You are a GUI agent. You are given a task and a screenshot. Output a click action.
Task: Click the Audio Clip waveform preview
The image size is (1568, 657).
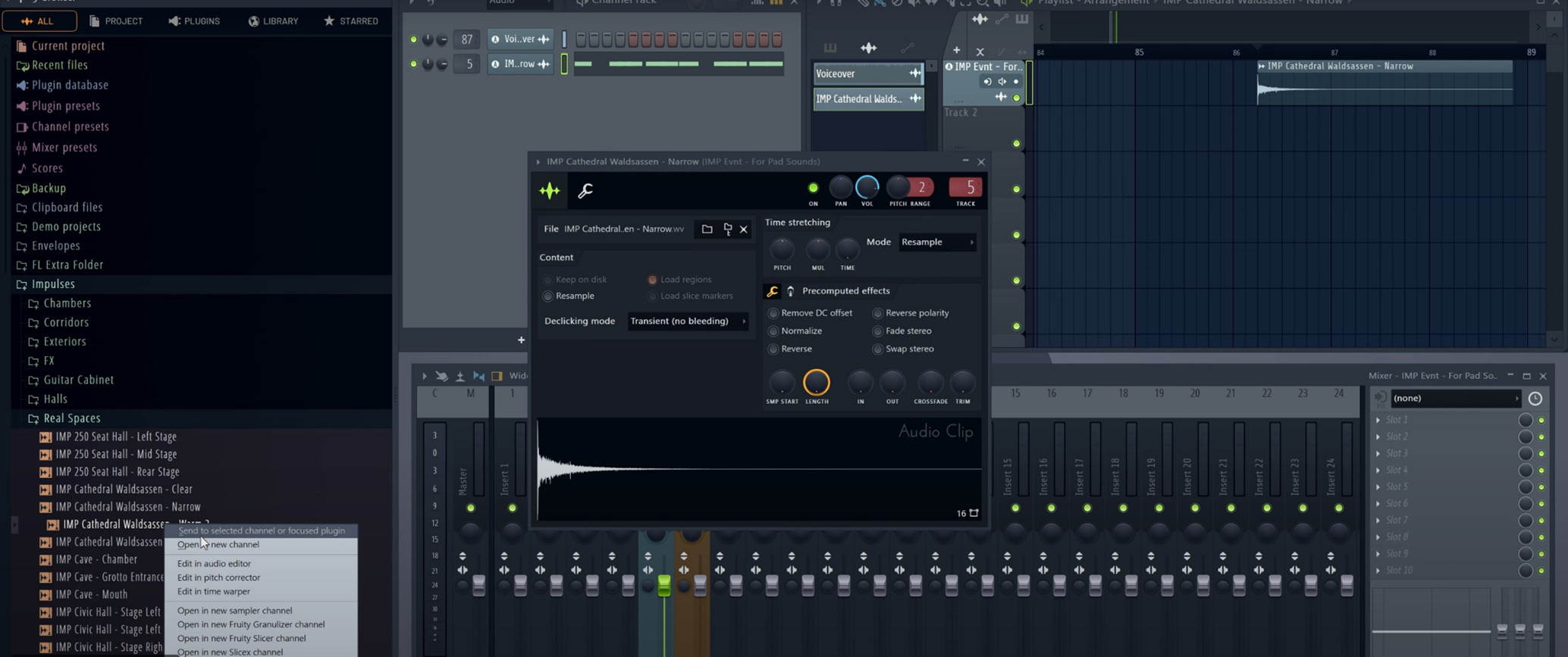coord(758,470)
